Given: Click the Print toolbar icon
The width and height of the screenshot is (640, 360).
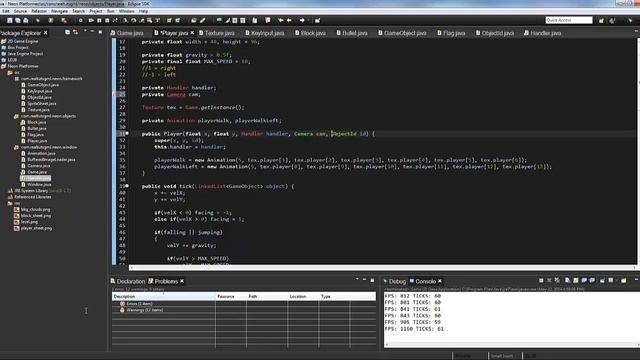Looking at the screenshot, I should [x=25, y=20].
